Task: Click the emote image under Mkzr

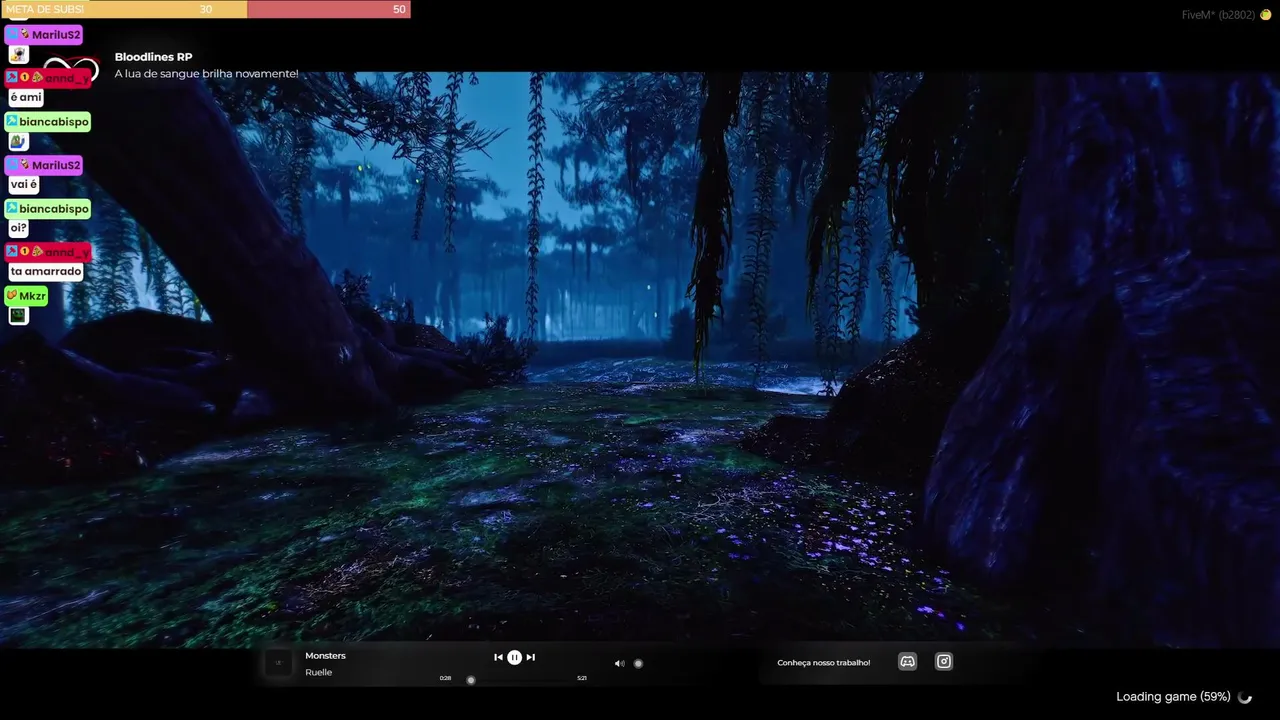Action: pyautogui.click(x=18, y=316)
